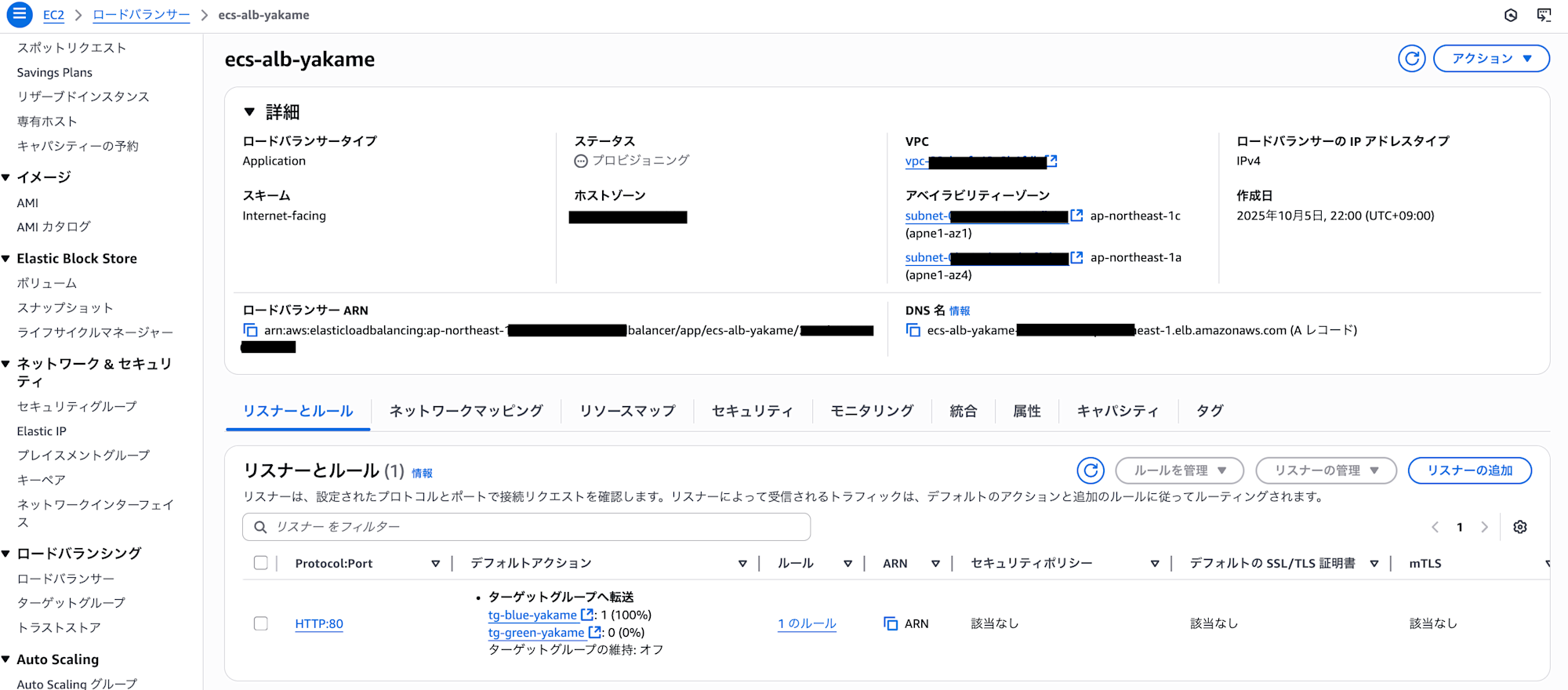Open the tg-blue-yakame target group link
The width and height of the screenshot is (1568, 690).
pos(532,616)
